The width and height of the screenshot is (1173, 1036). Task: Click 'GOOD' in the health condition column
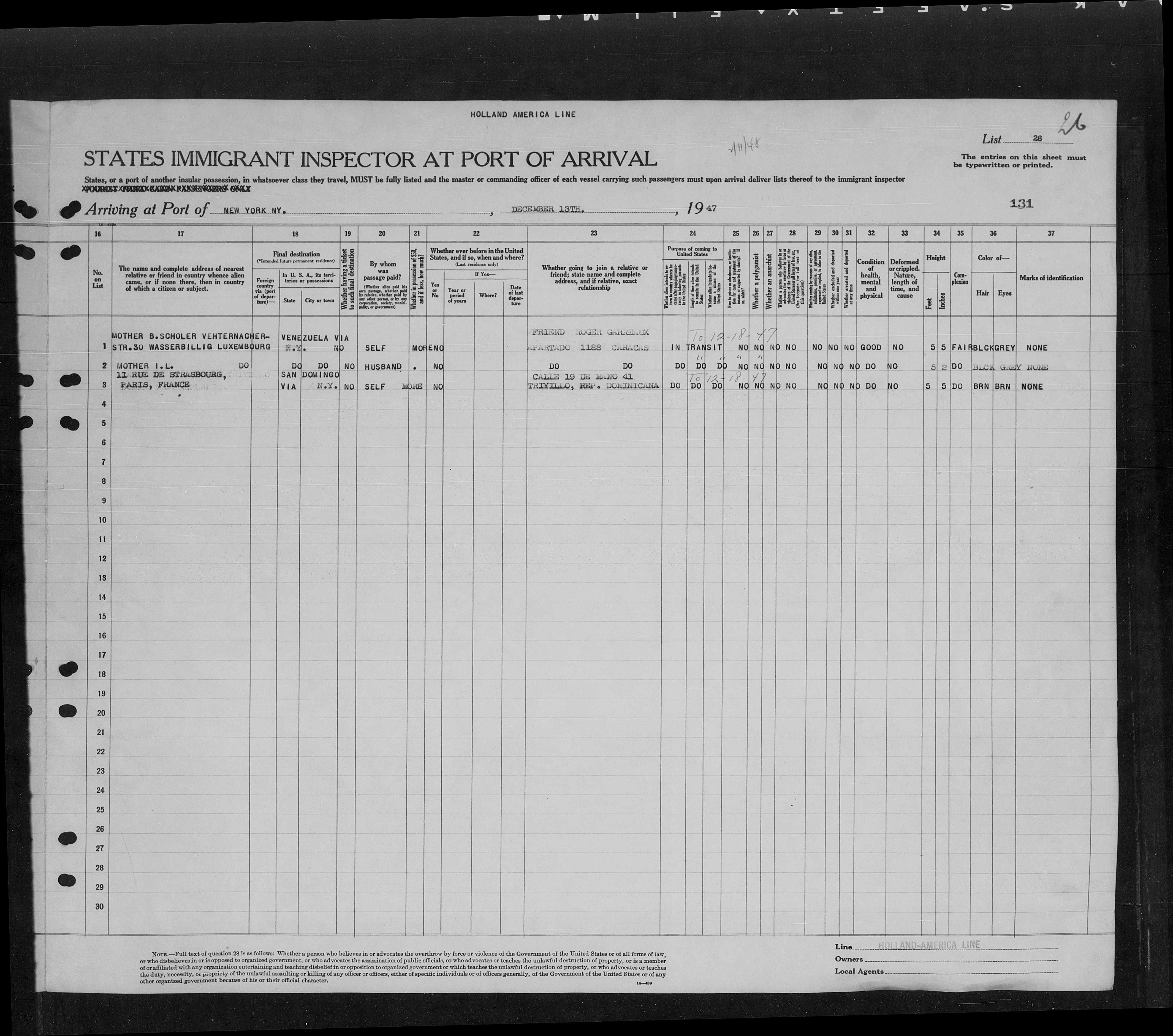coord(871,348)
